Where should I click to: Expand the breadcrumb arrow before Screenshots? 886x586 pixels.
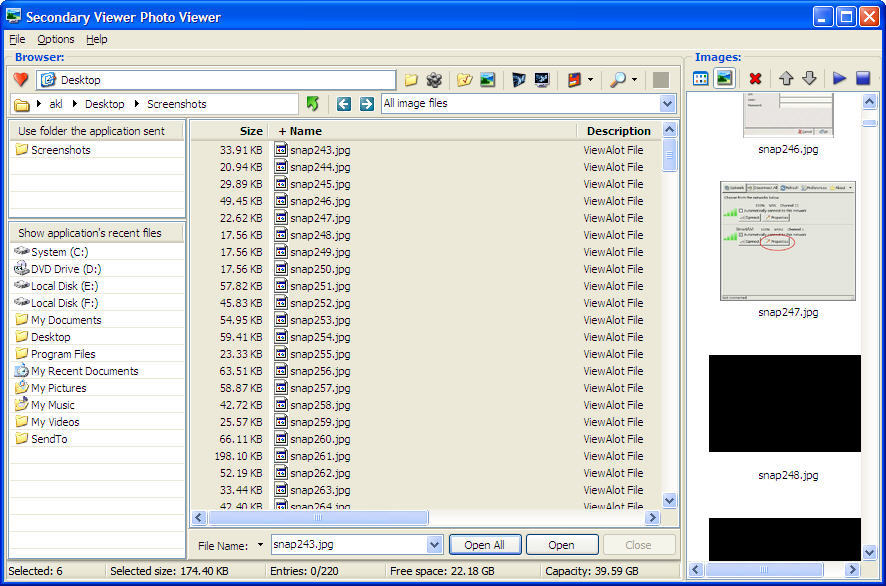point(137,104)
